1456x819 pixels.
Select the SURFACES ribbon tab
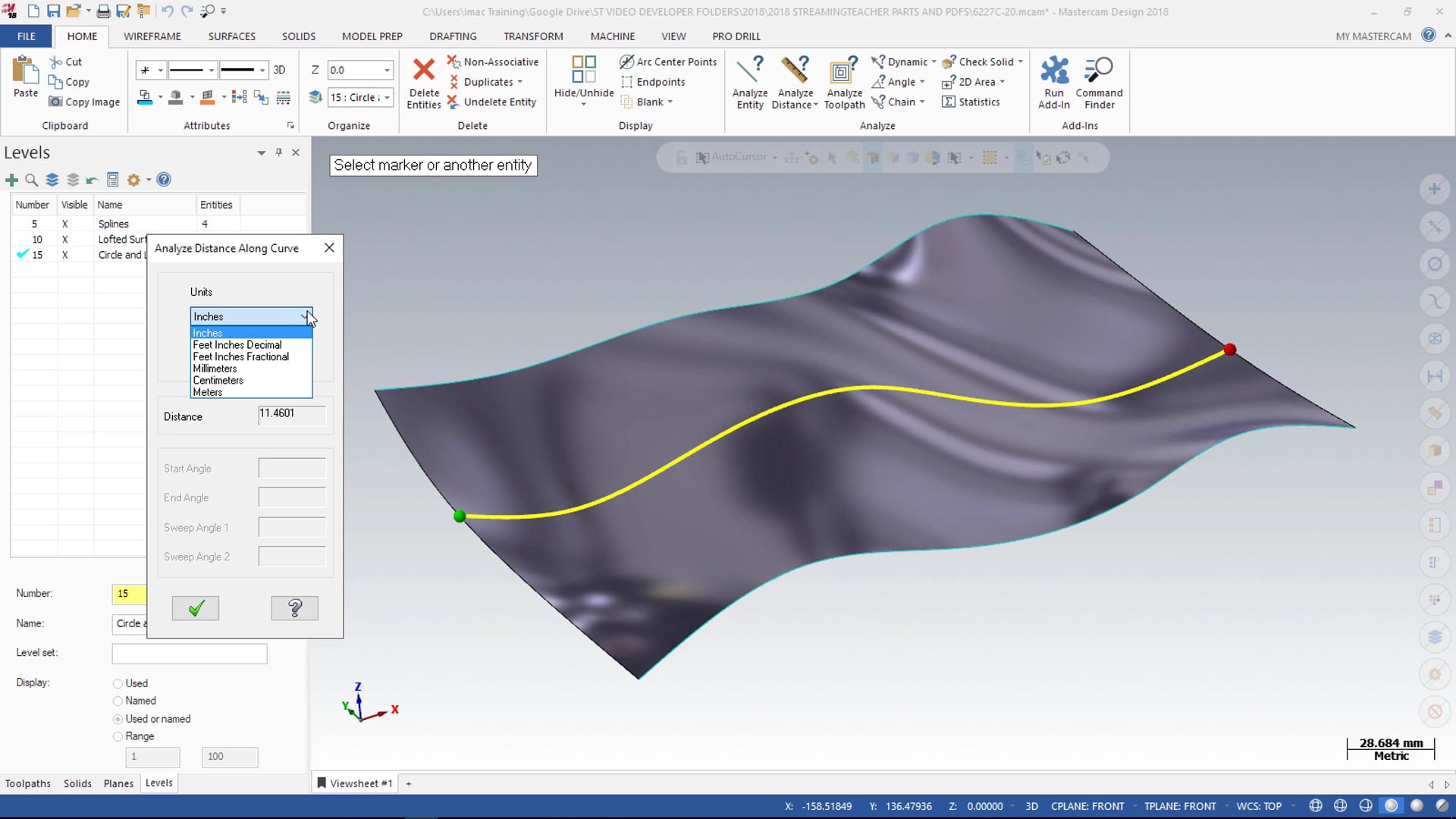[231, 36]
